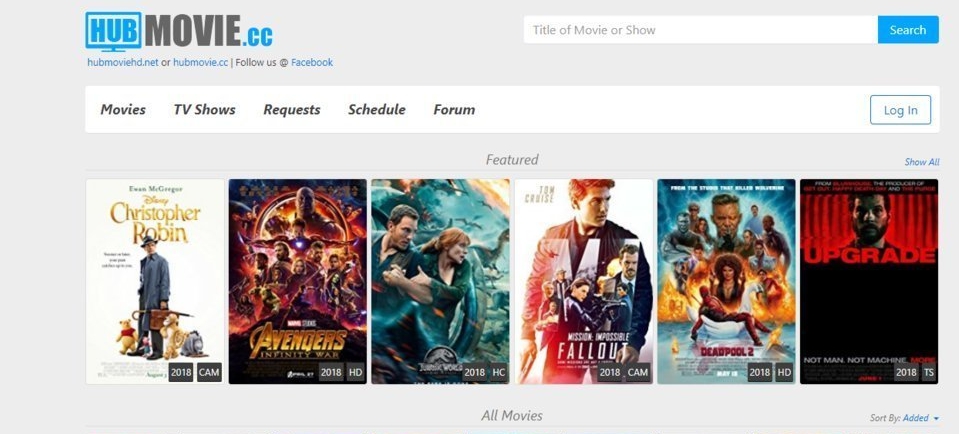This screenshot has height=434, width=959.
Task: Click the 2018 badge on Deadpool 2
Action: coord(760,372)
